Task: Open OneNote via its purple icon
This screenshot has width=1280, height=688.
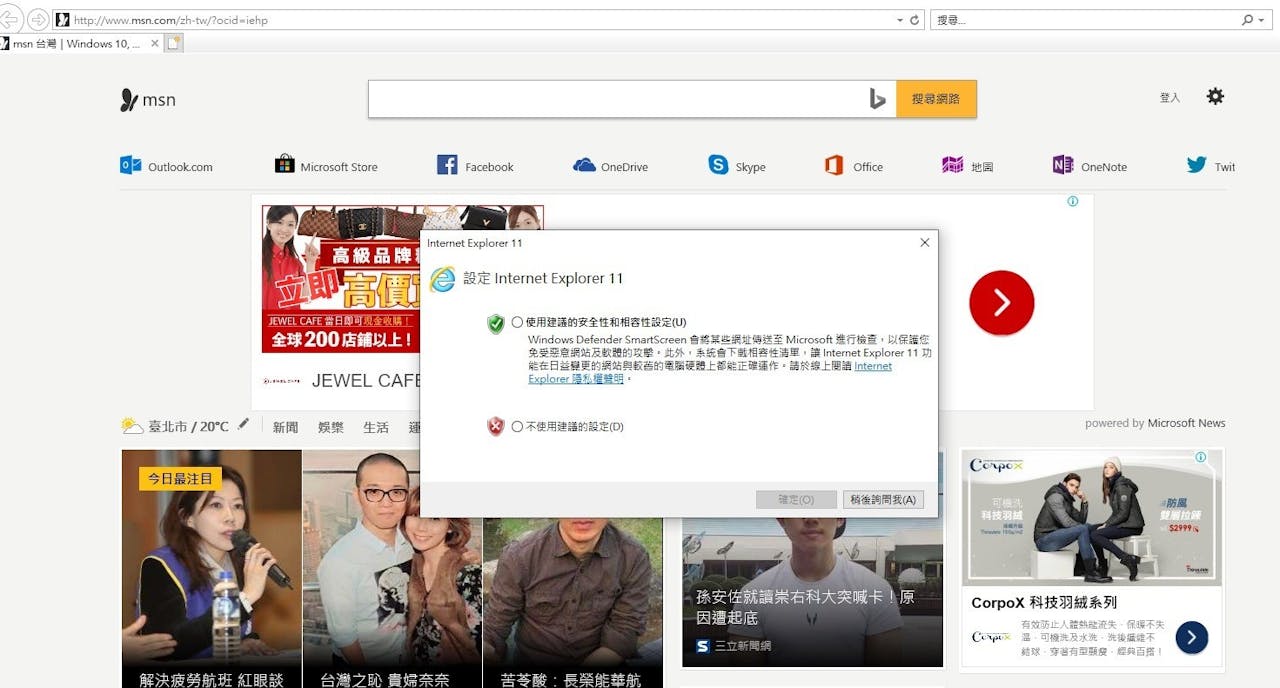Action: point(1063,166)
